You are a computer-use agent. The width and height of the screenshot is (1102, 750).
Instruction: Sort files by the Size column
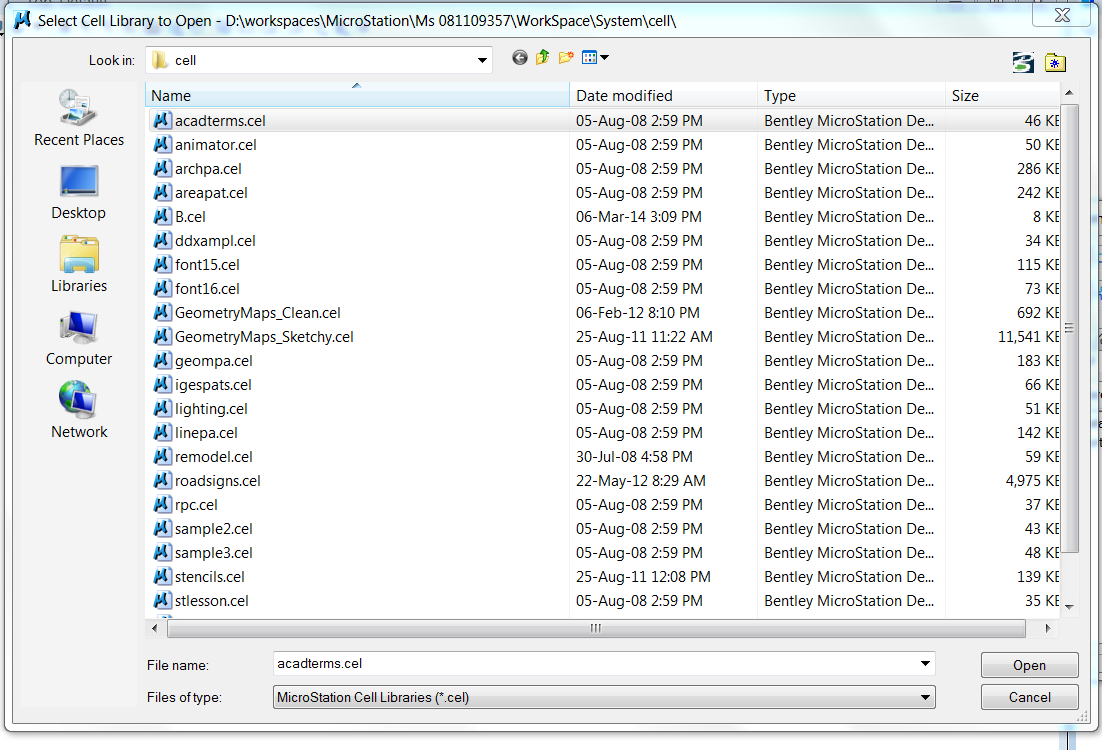point(1002,96)
